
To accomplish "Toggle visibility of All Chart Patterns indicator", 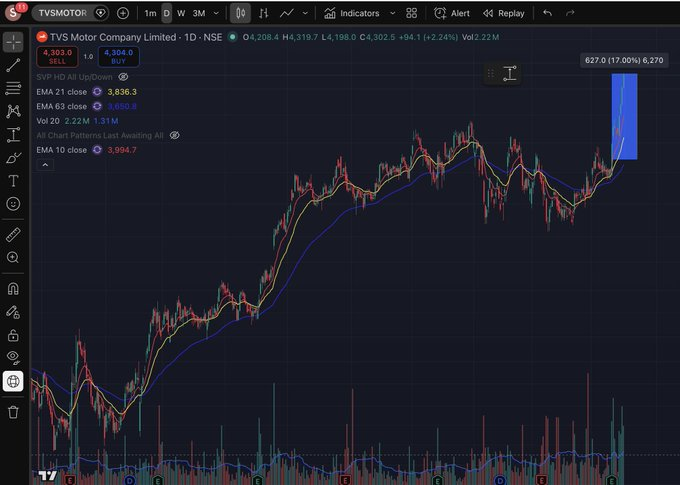I will [175, 135].
